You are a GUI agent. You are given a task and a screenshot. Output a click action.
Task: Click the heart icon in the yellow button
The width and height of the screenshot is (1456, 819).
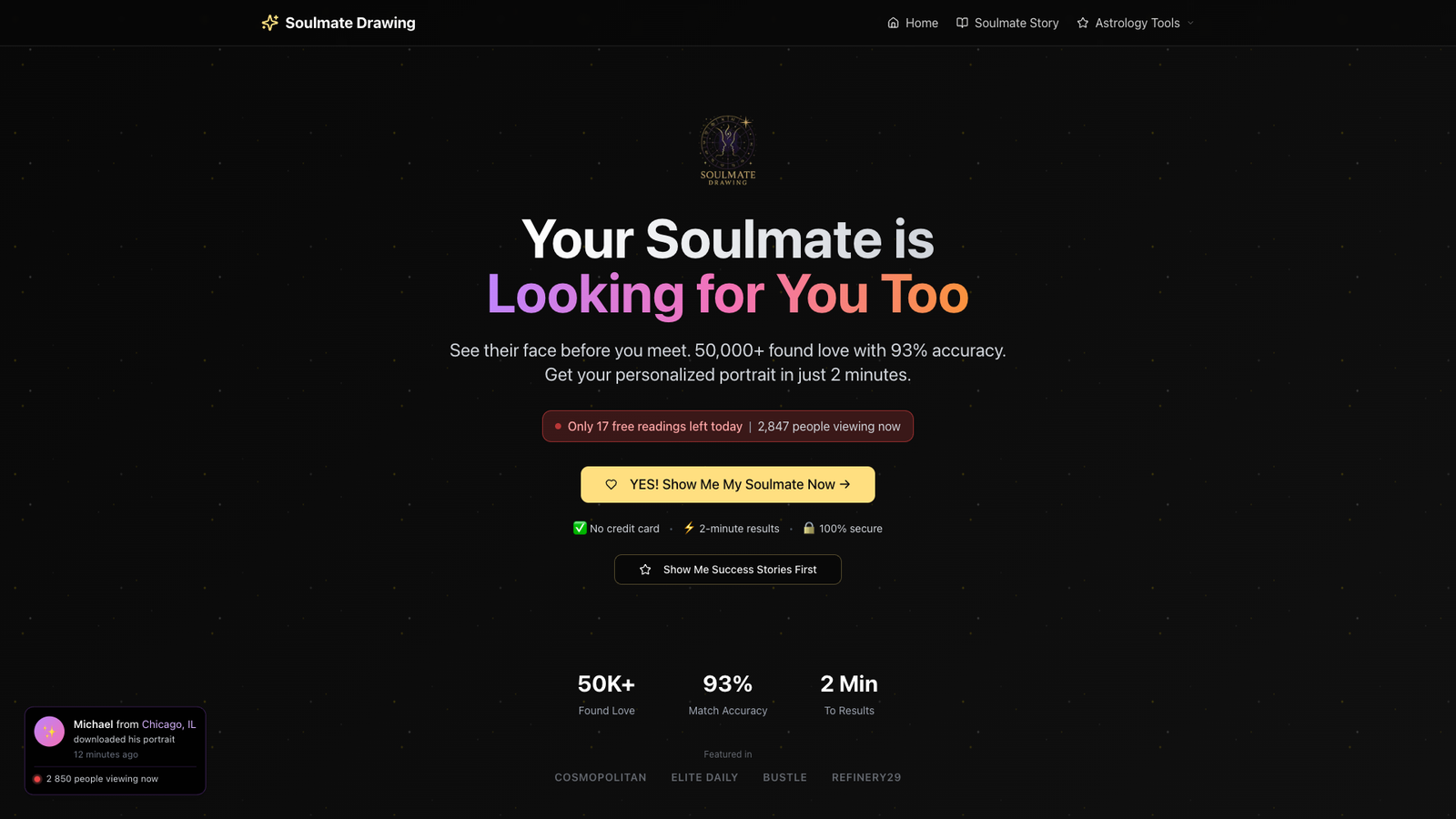tap(612, 485)
